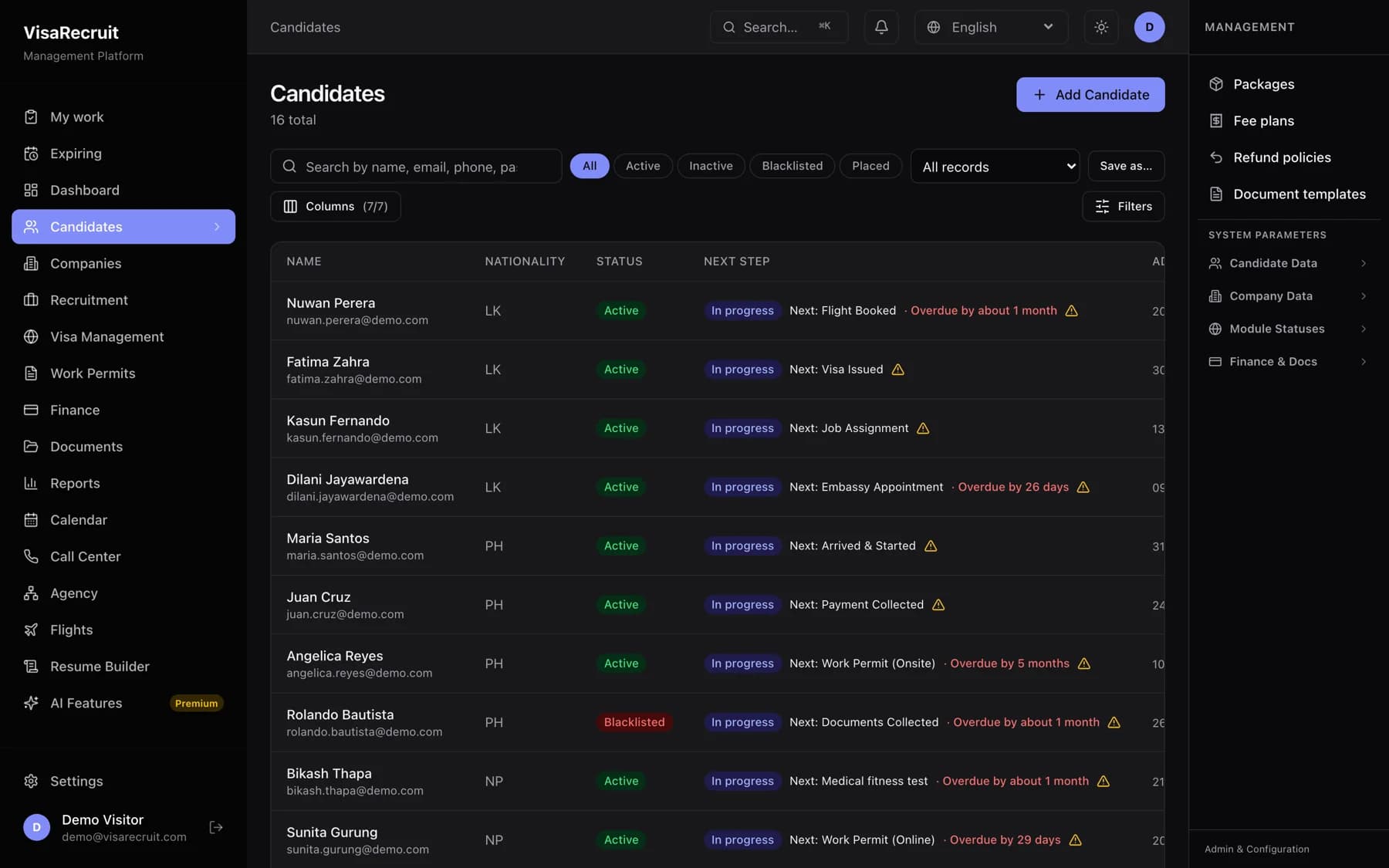Image resolution: width=1389 pixels, height=868 pixels.
Task: Open the Nuwan Perera candidate row
Action: [717, 311]
